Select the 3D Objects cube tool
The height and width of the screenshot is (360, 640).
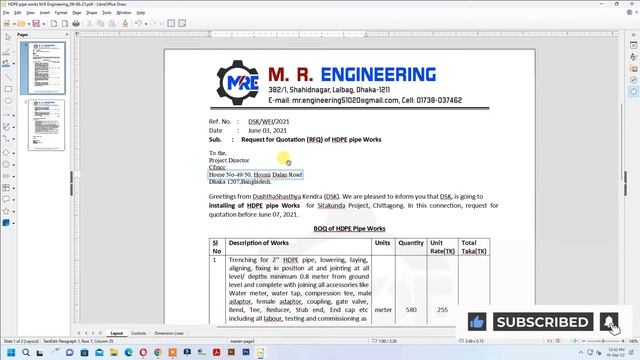pos(6,223)
